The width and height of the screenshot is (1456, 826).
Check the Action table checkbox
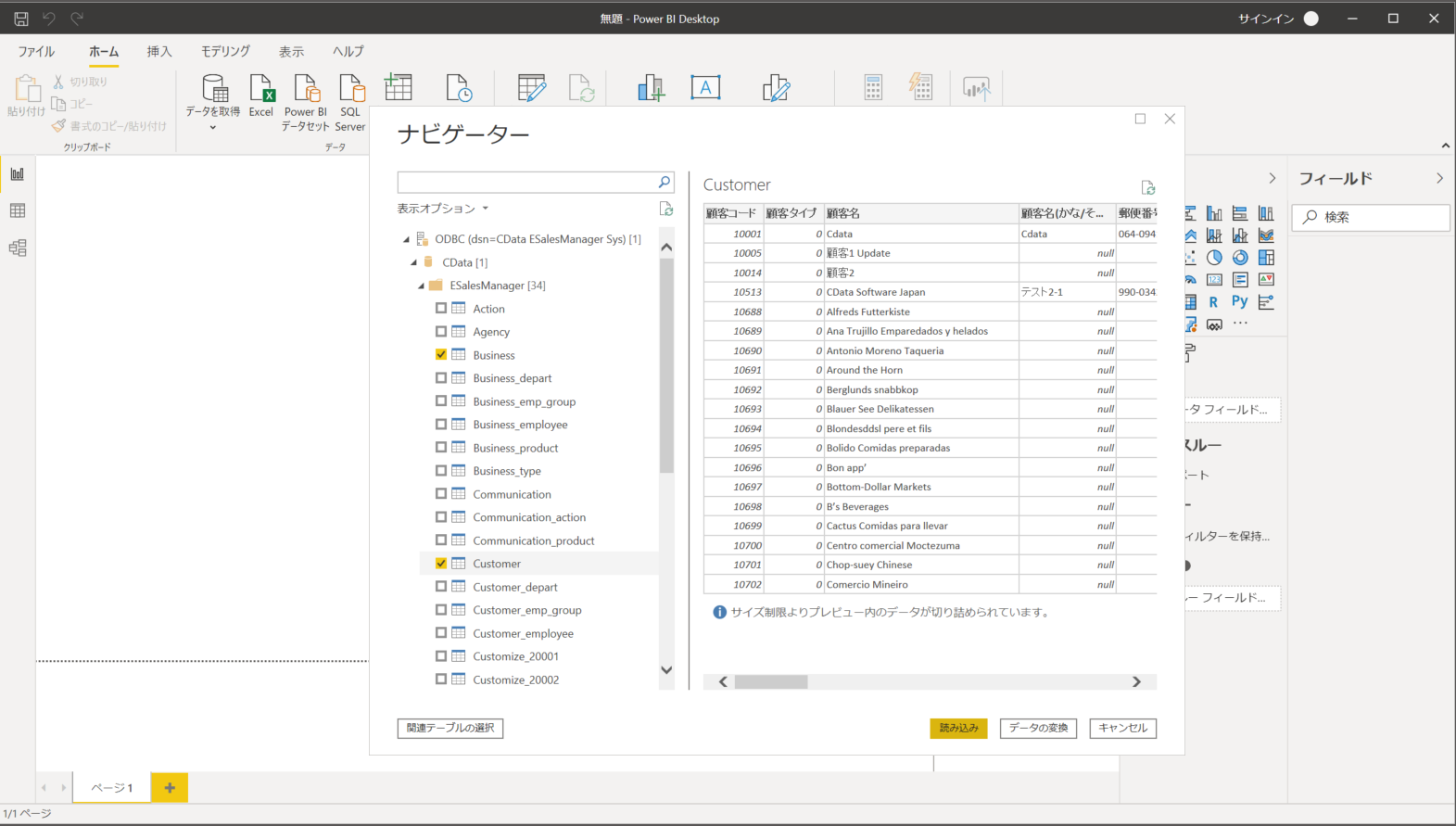tap(441, 309)
